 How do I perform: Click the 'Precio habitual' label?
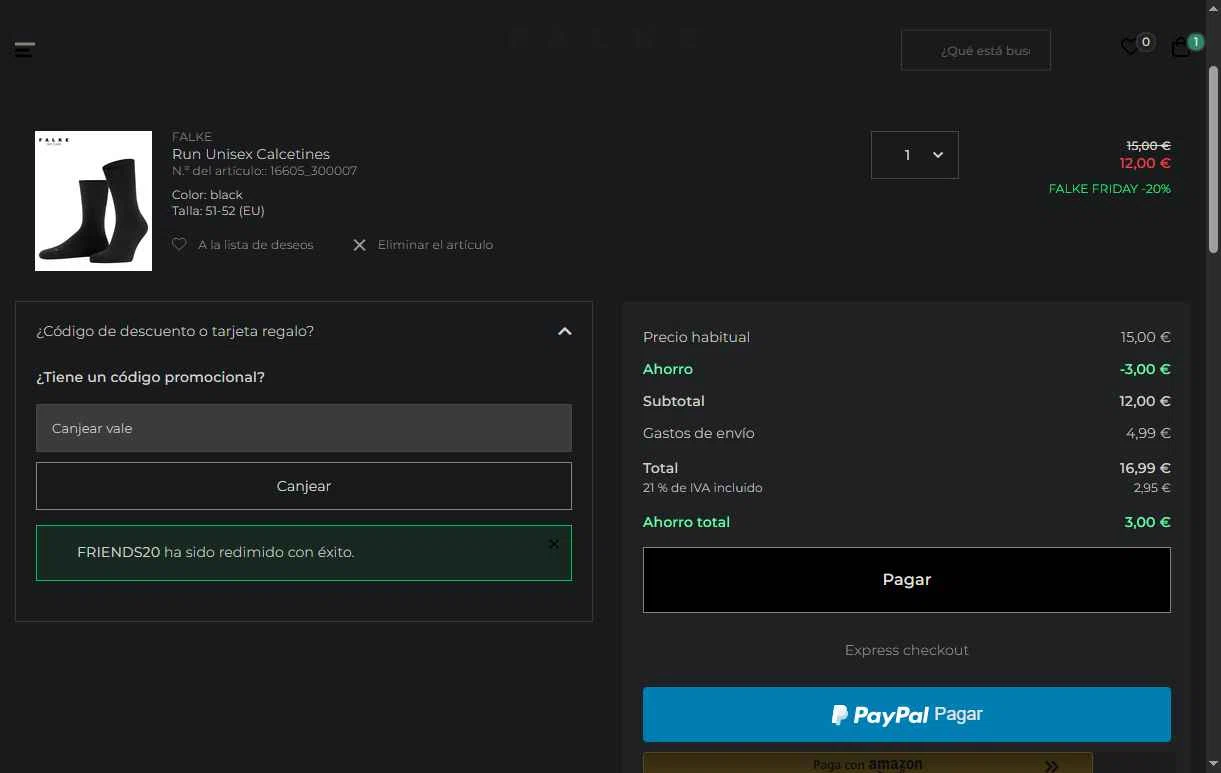tap(697, 337)
